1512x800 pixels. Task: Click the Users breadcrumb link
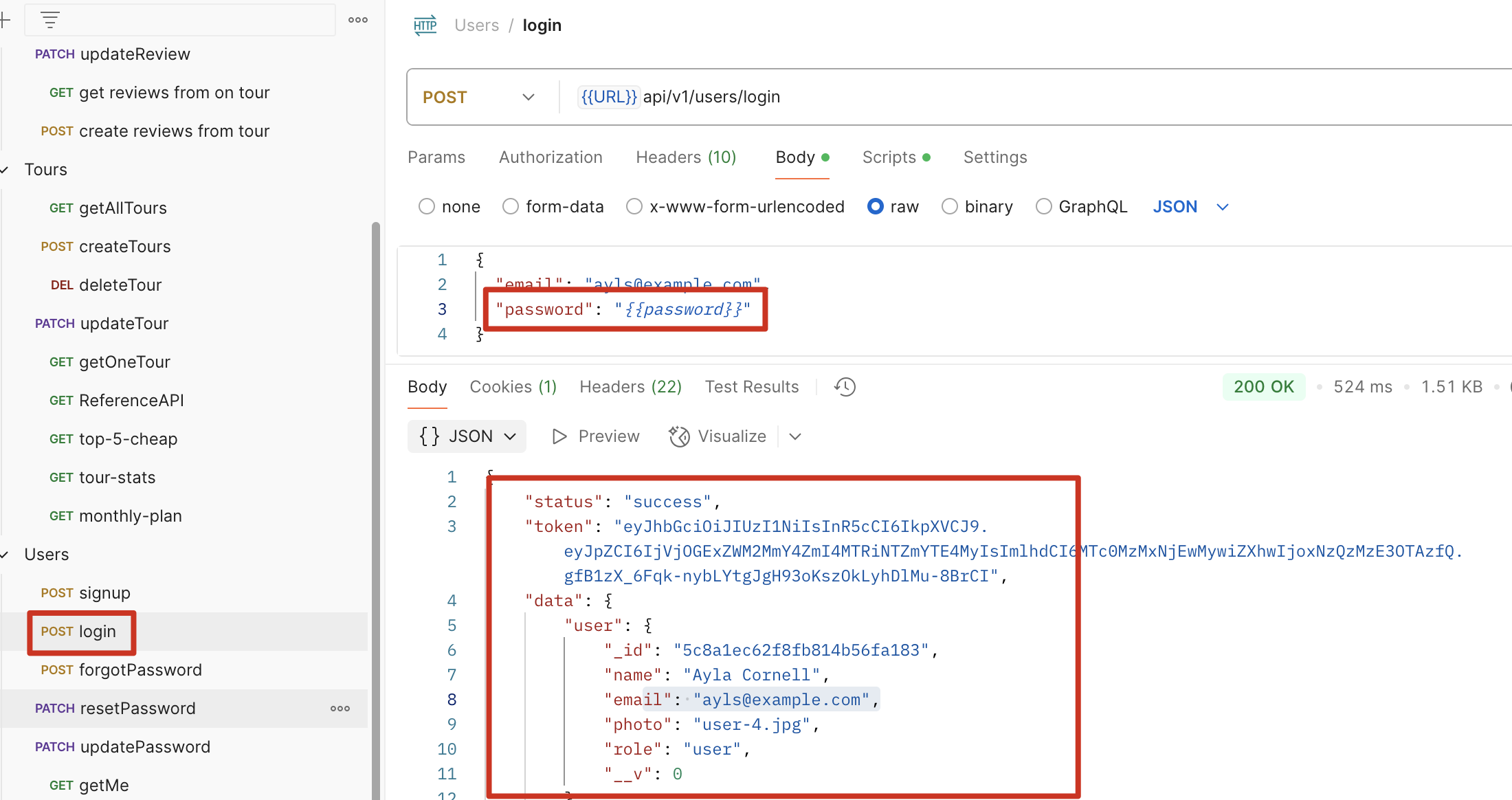(x=476, y=25)
